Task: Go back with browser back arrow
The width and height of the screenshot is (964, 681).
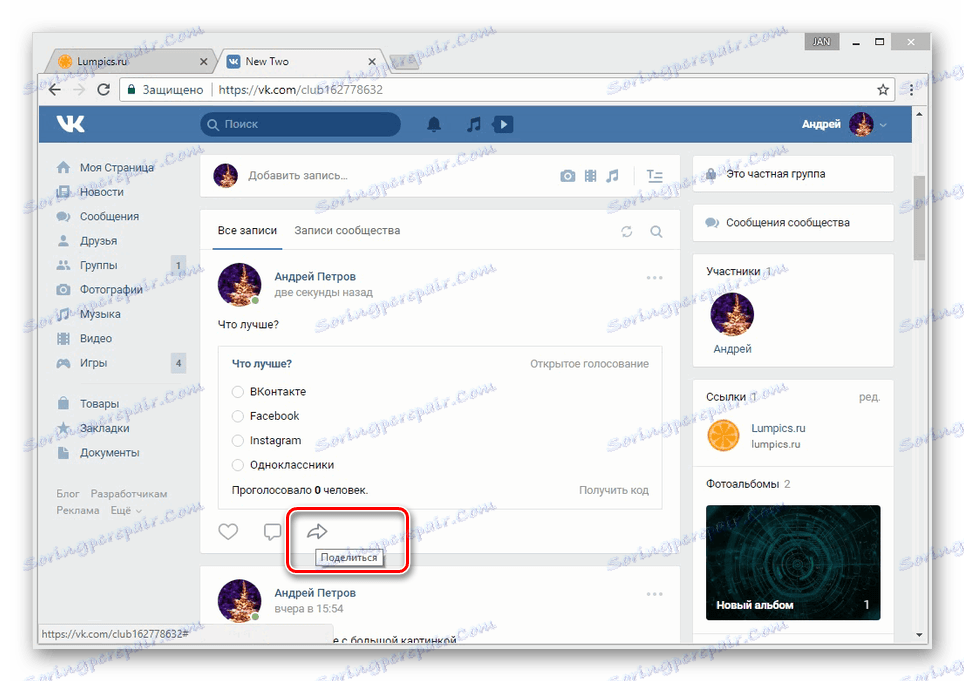Action: pyautogui.click(x=55, y=90)
